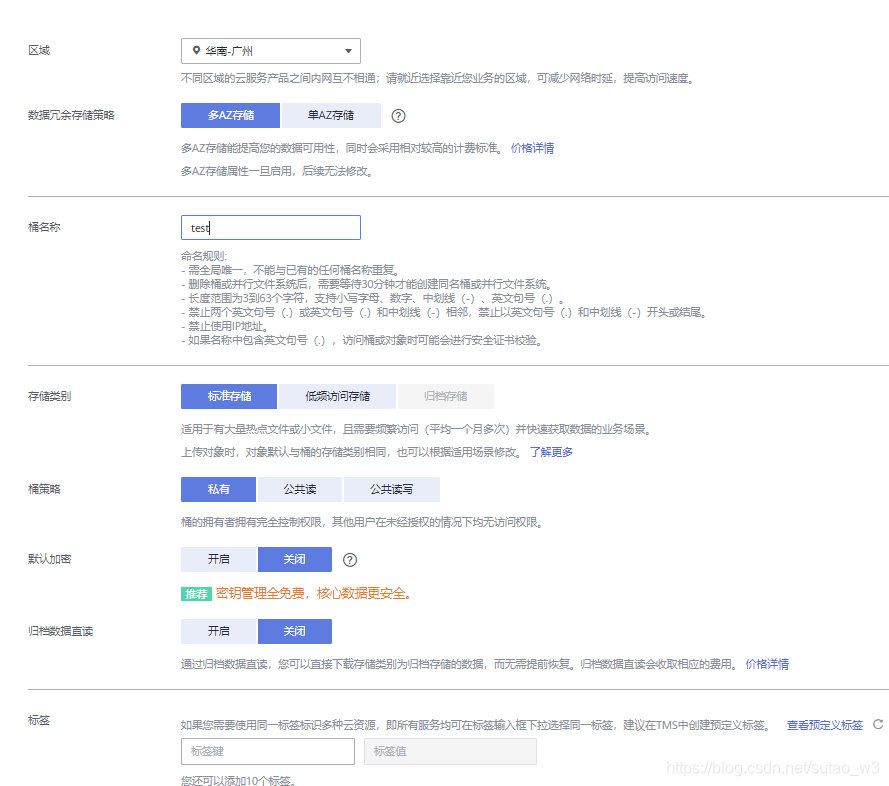
Task: Choose 私有 bucket policy
Action: [x=218, y=489]
